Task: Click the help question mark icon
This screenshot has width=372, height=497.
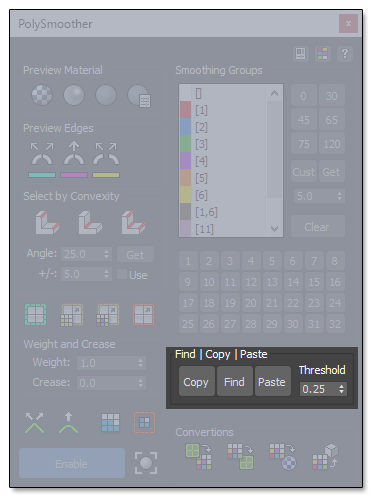Action: tap(345, 53)
